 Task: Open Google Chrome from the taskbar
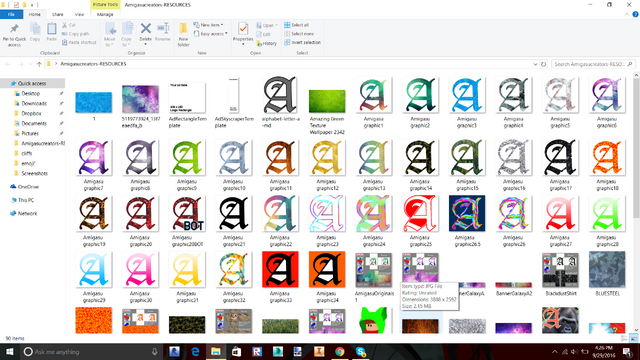click(x=340, y=351)
